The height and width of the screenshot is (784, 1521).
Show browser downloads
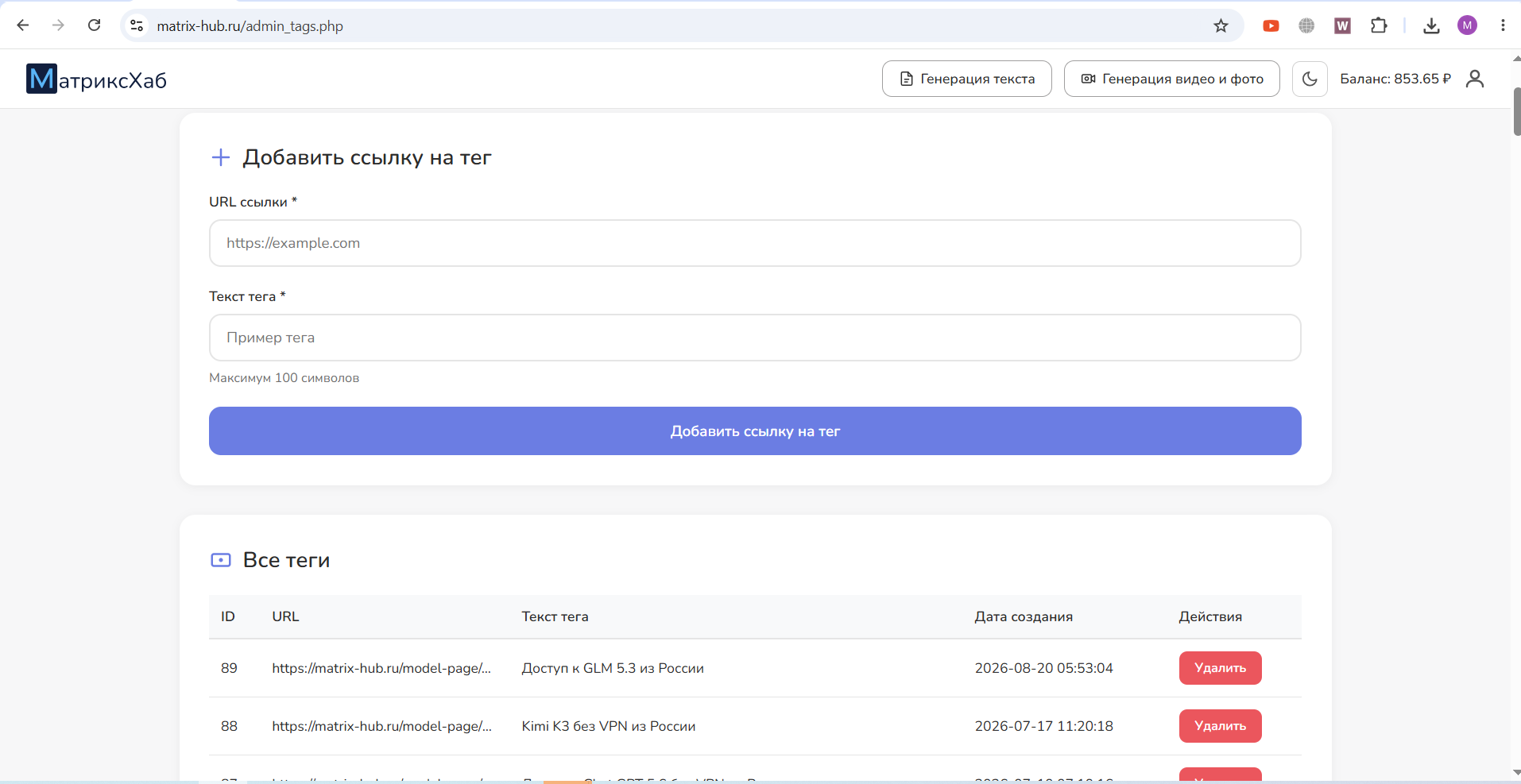[1431, 25]
